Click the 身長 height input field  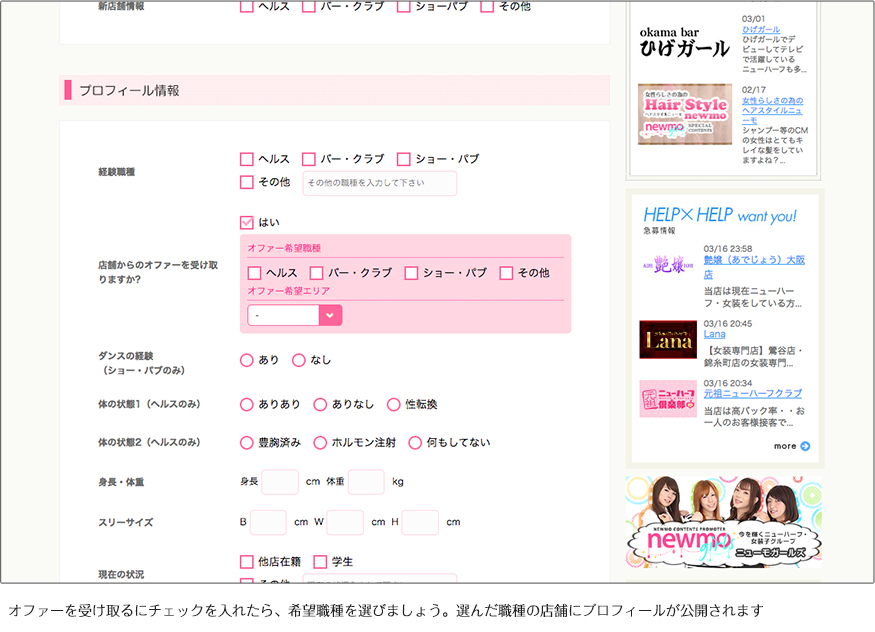[x=280, y=482]
